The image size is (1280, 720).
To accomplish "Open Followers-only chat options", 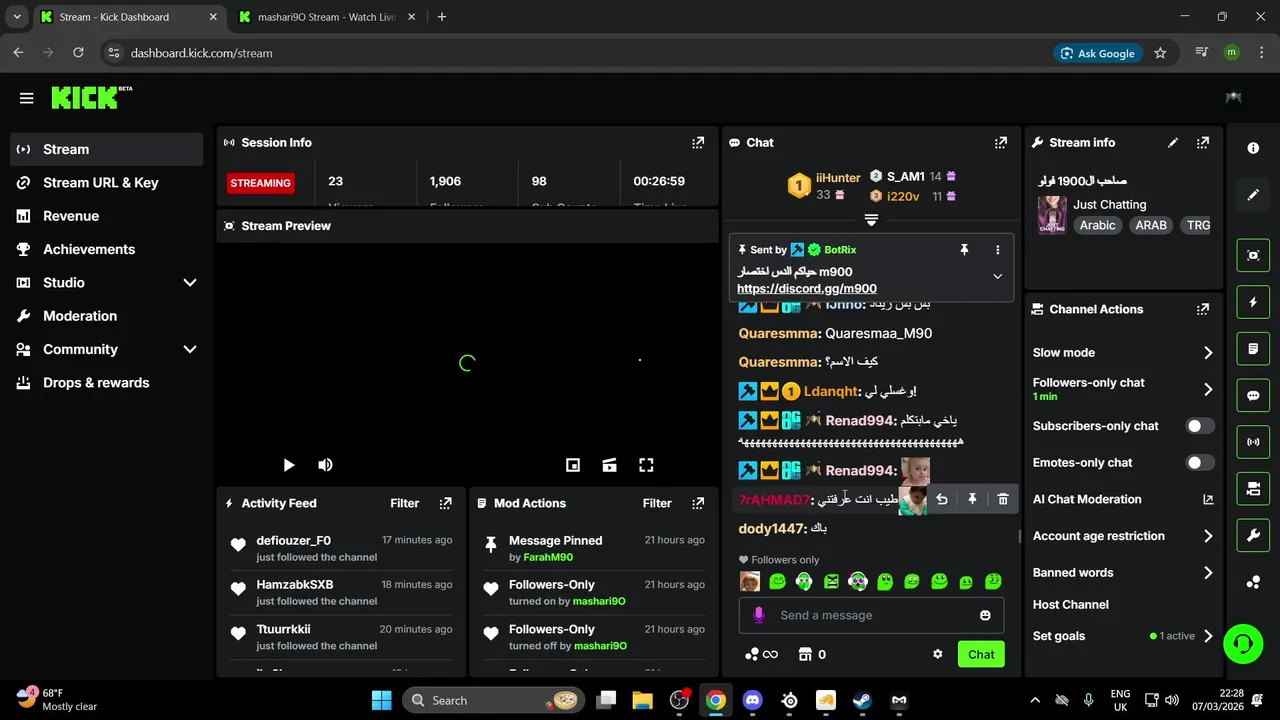I will [x=1123, y=389].
